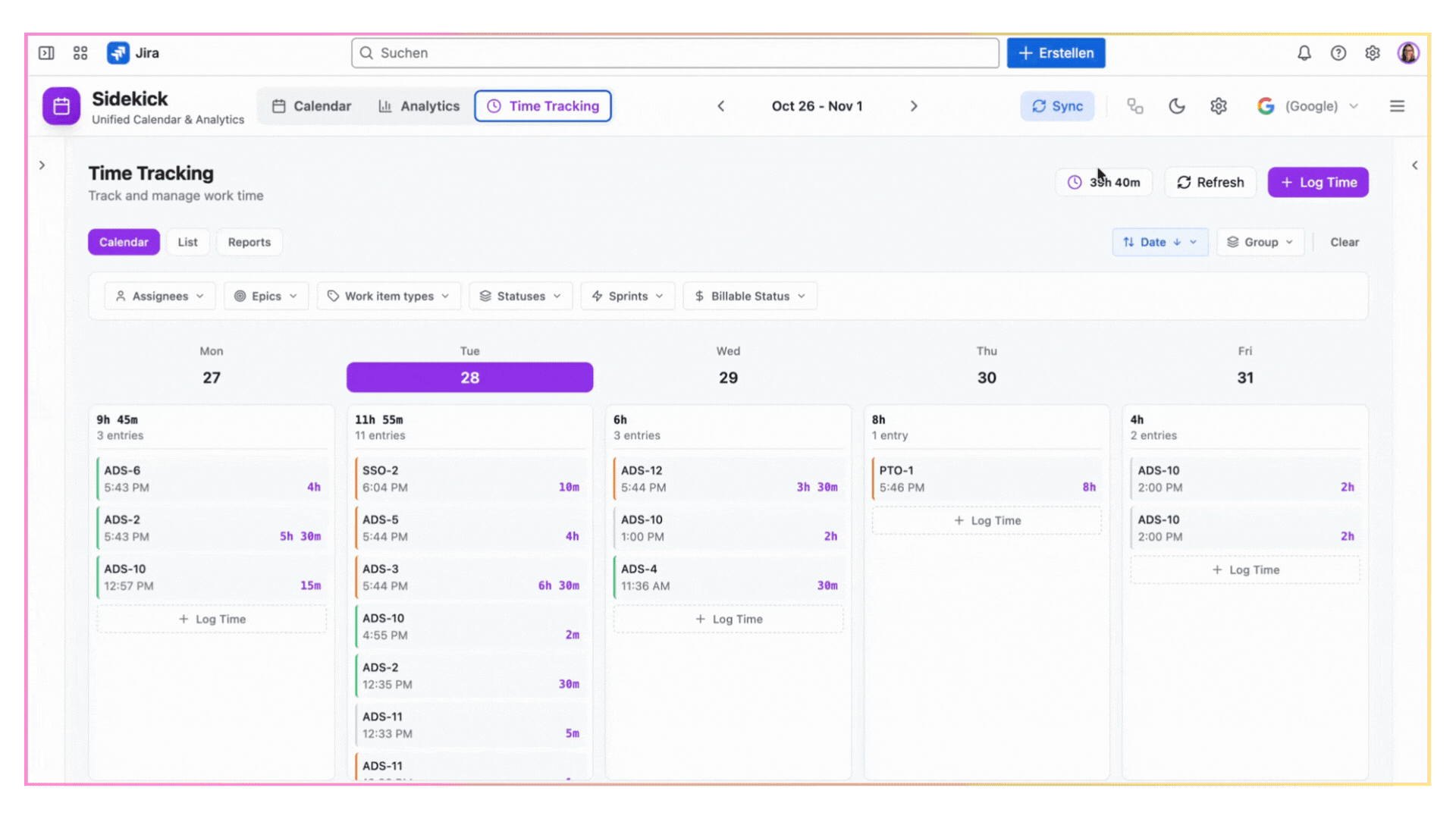The width and height of the screenshot is (1456, 819).
Task: Expand the Group dropdown
Action: (x=1260, y=242)
